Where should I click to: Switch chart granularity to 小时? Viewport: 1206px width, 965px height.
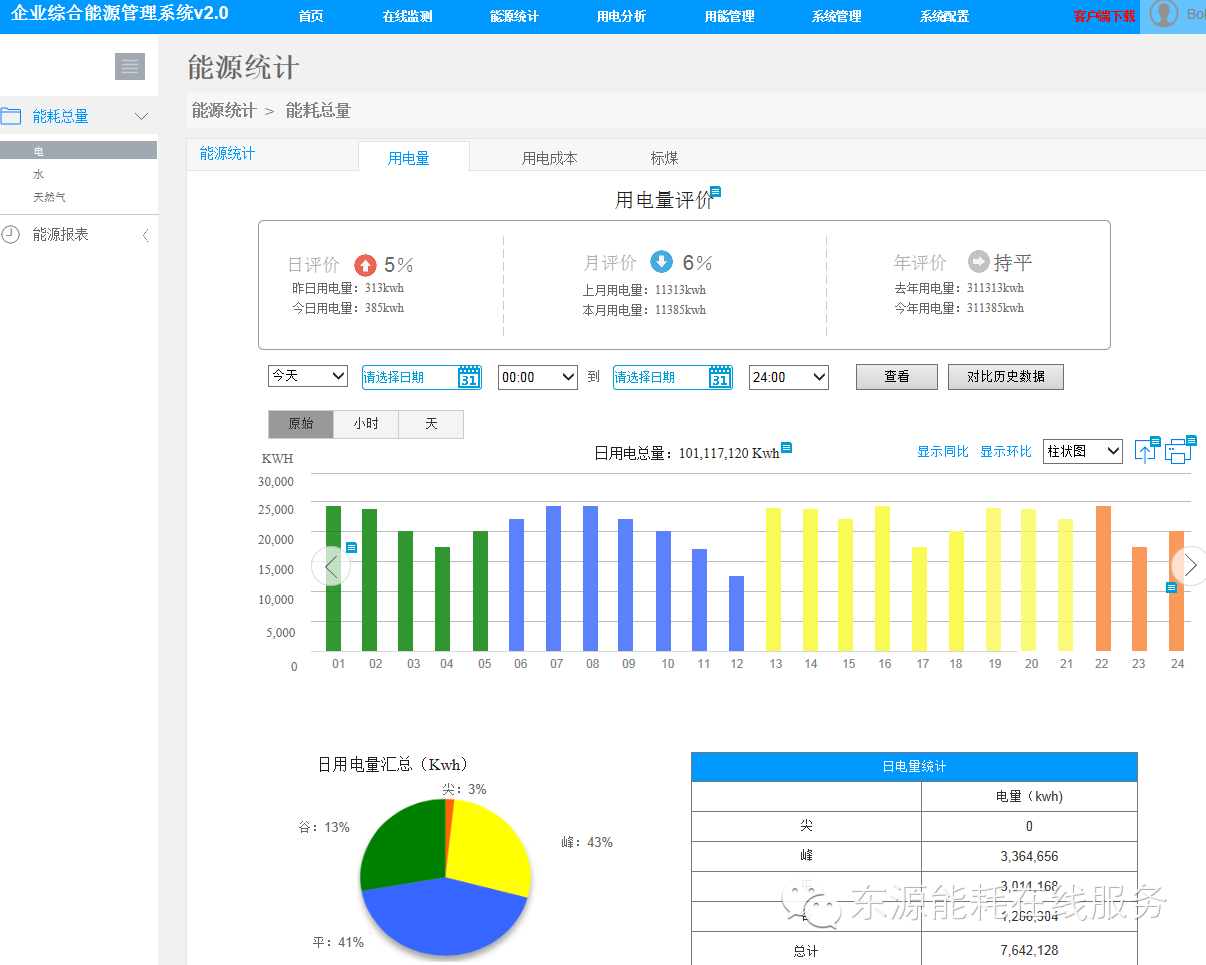(x=366, y=424)
